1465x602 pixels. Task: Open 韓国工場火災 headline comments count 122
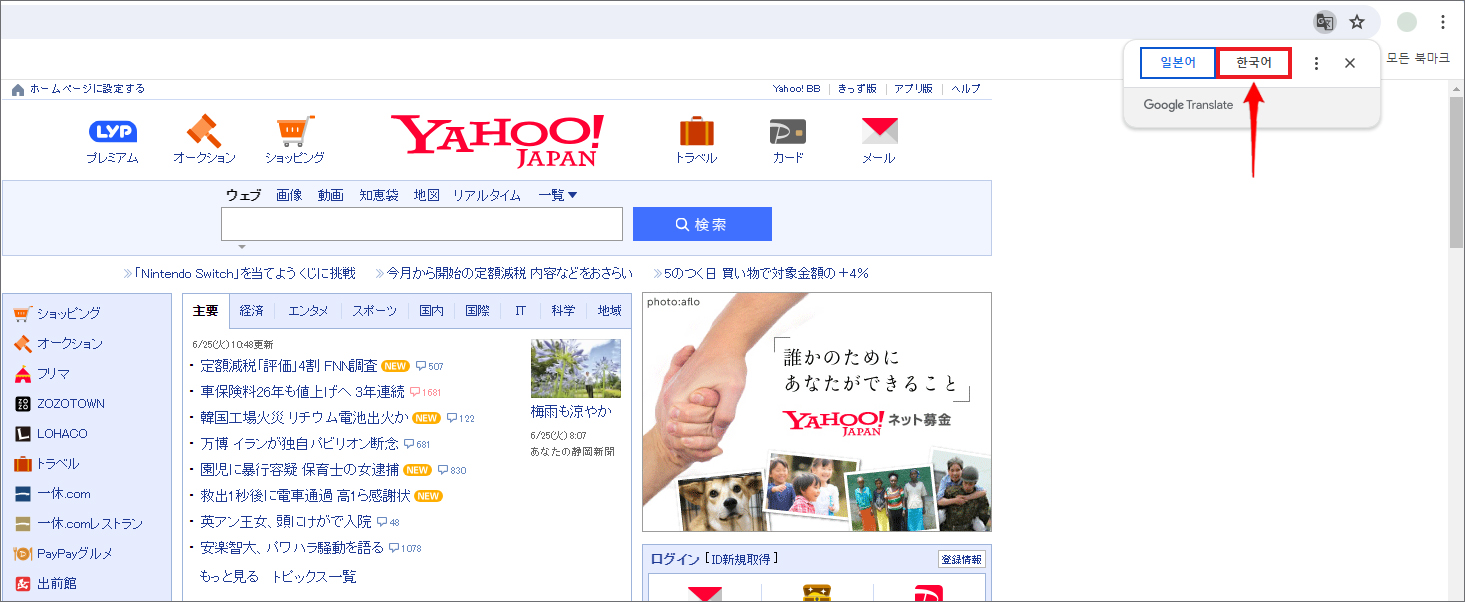(x=461, y=418)
